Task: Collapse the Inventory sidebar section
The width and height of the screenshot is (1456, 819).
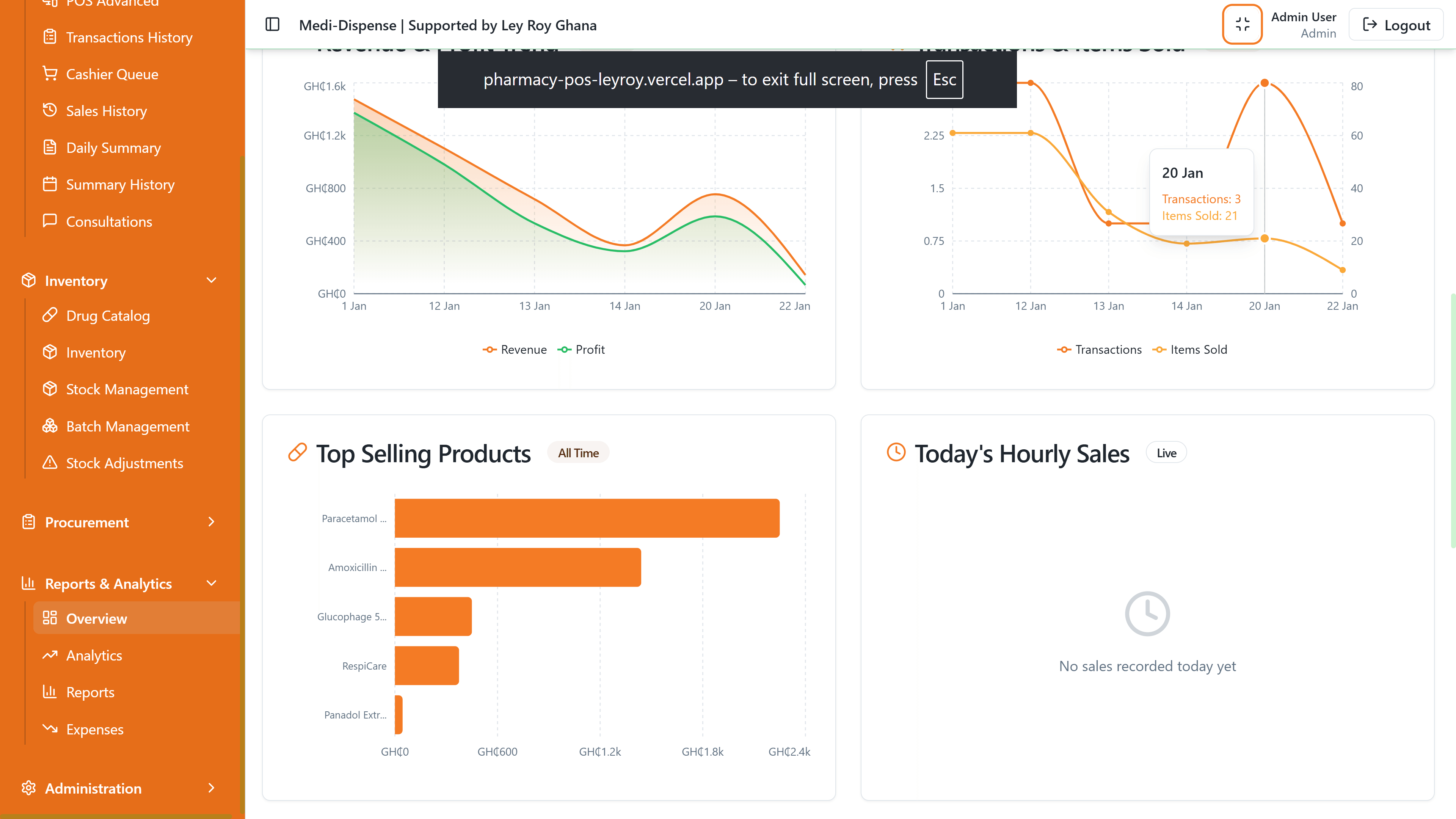Action: (212, 280)
